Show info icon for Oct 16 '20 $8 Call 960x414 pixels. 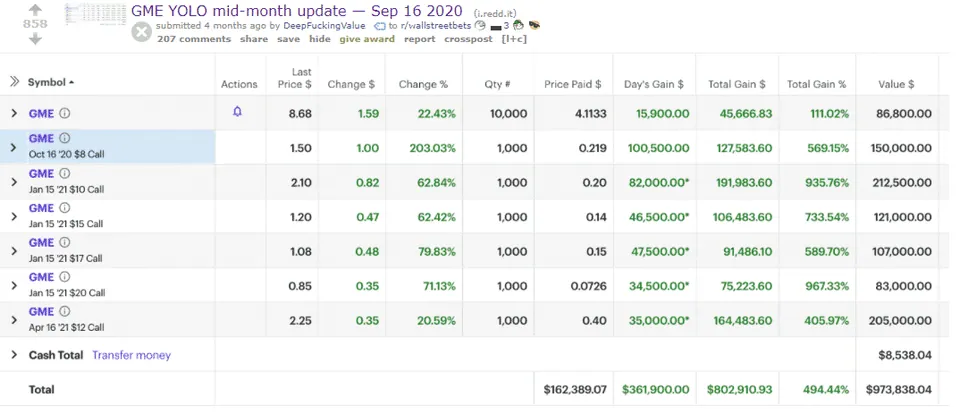[65, 138]
